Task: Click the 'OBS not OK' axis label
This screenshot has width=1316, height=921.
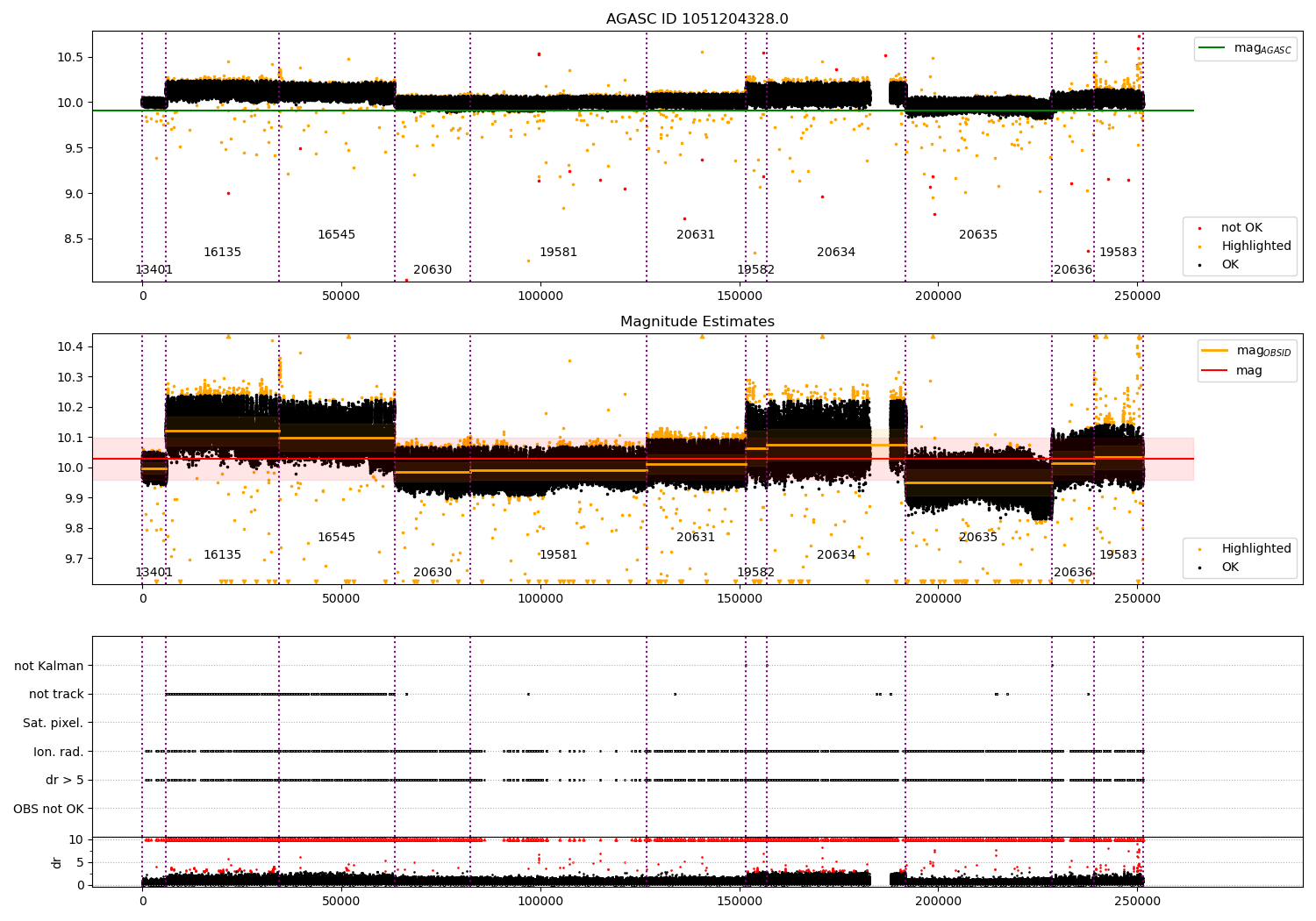Action: pos(48,810)
